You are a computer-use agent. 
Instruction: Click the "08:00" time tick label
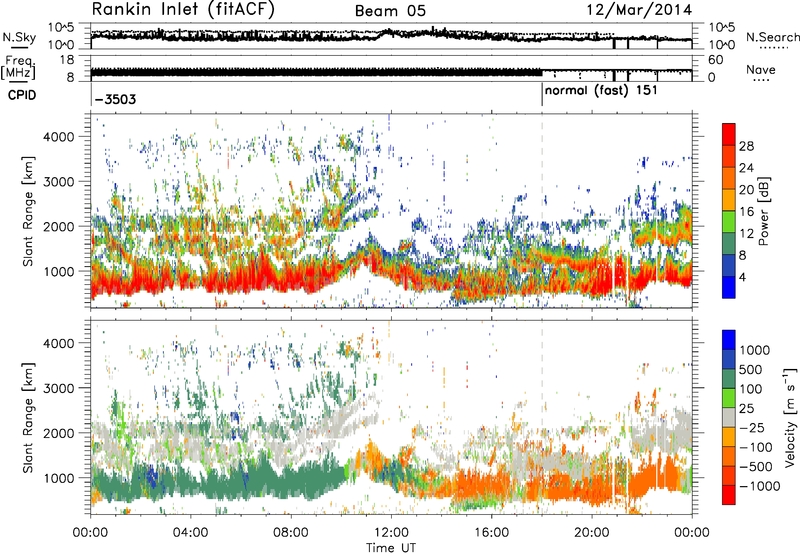pos(291,533)
